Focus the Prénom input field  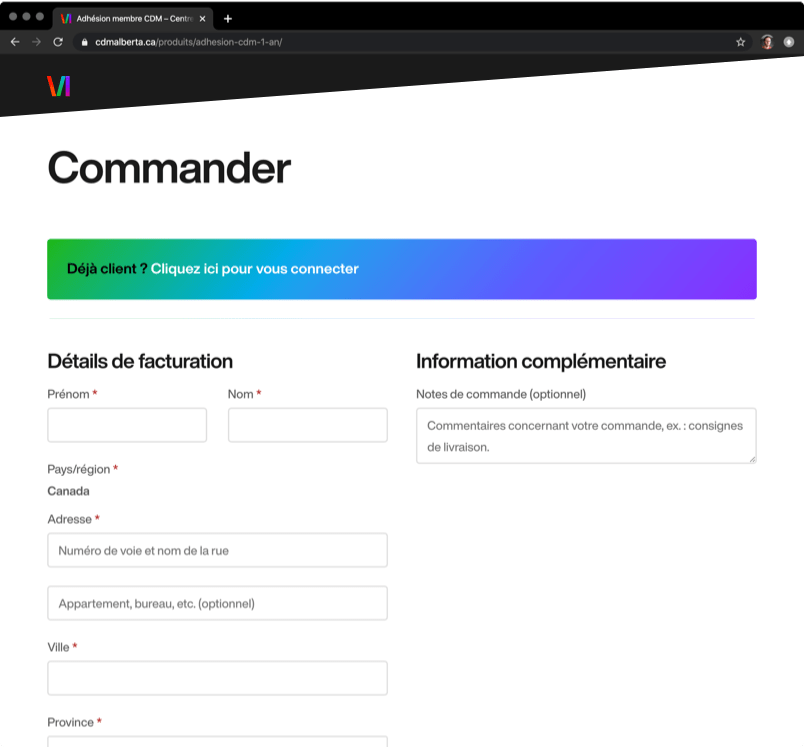(x=127, y=425)
